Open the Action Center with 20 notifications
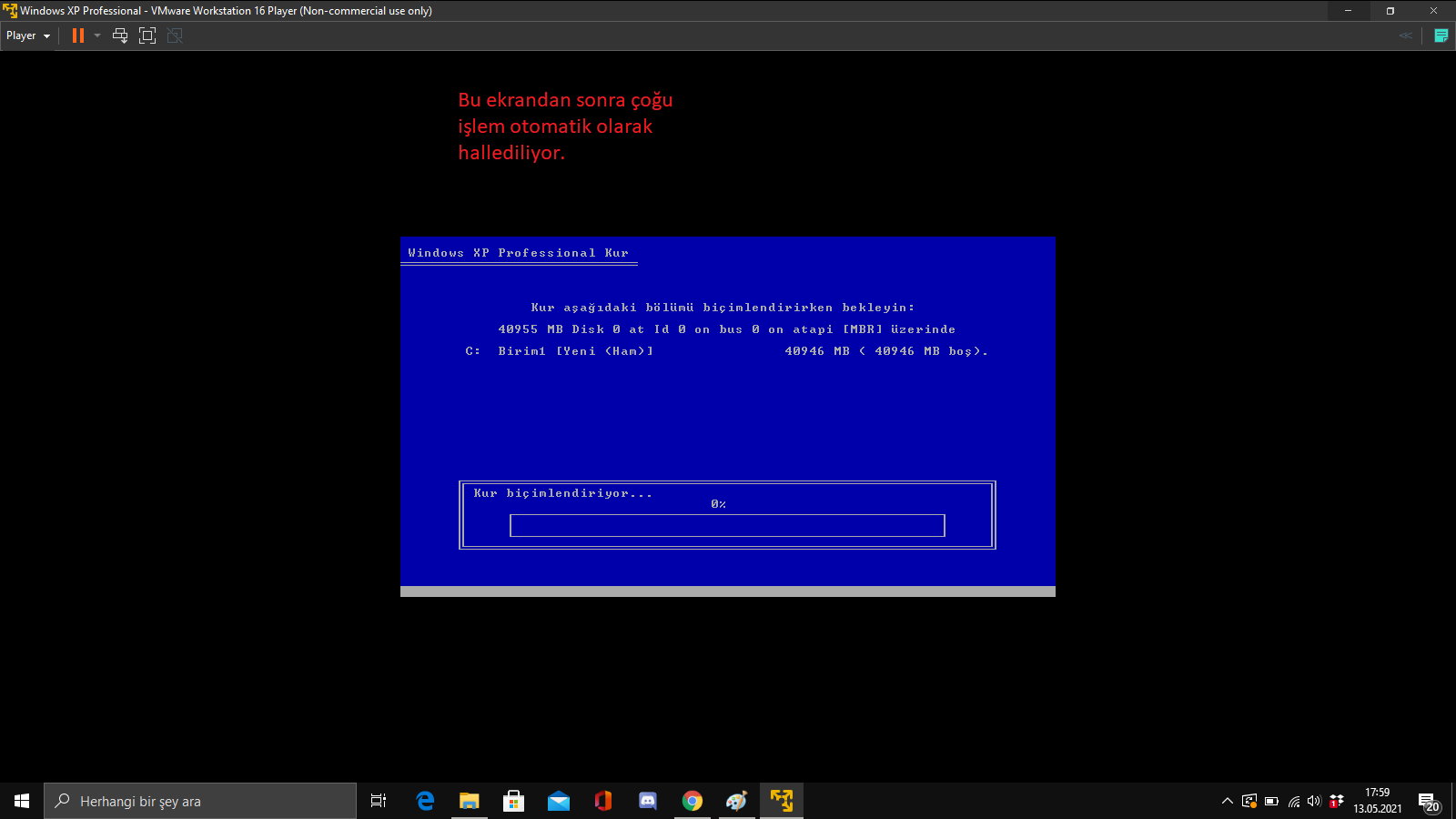The height and width of the screenshot is (819, 1456). click(x=1429, y=801)
